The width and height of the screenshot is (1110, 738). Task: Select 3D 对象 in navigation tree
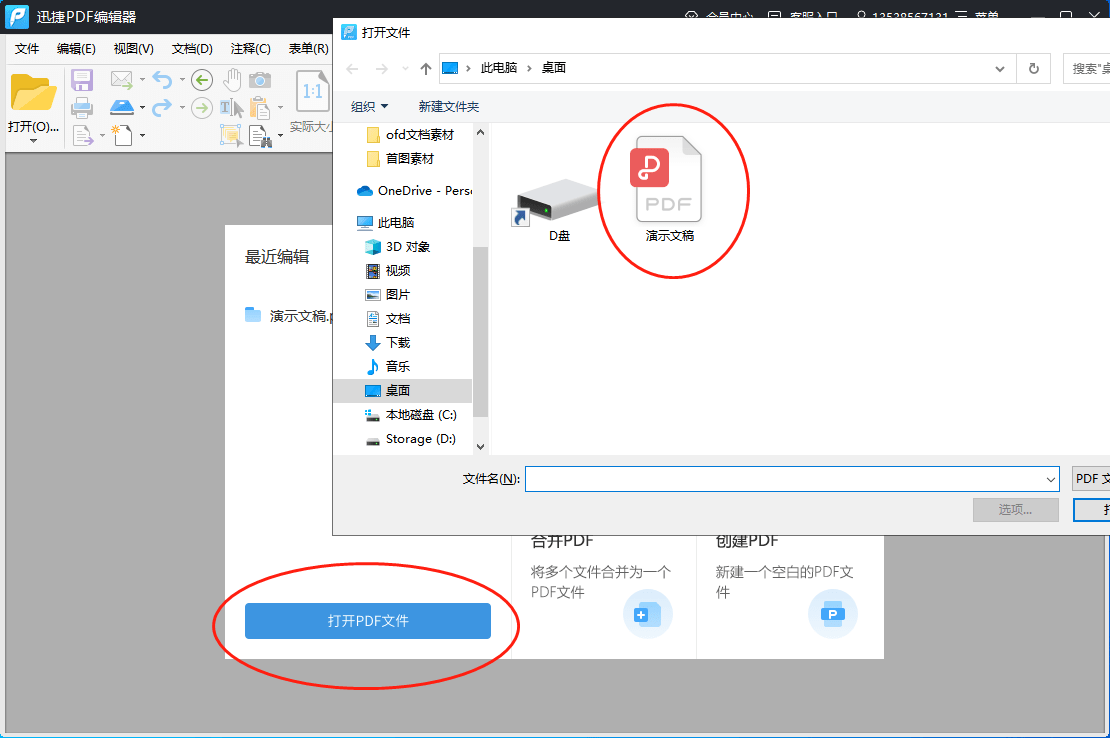397,246
